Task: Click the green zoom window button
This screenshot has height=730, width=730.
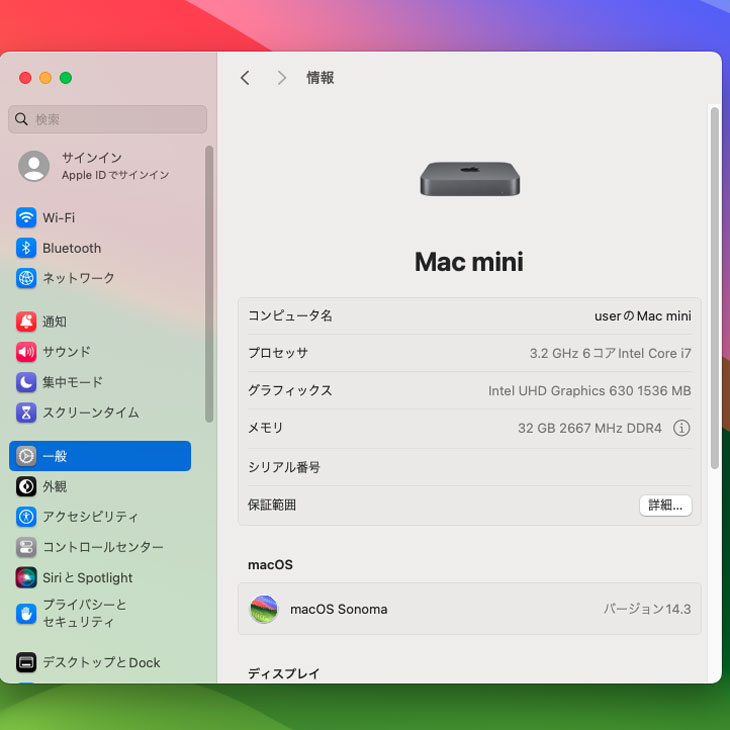Action: 66,78
